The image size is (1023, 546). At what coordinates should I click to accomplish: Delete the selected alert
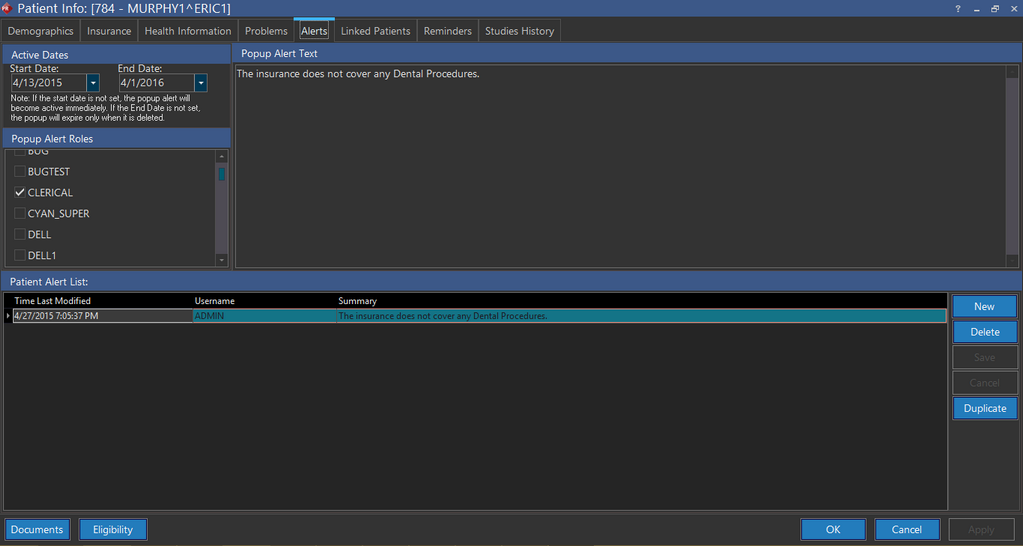pos(984,332)
